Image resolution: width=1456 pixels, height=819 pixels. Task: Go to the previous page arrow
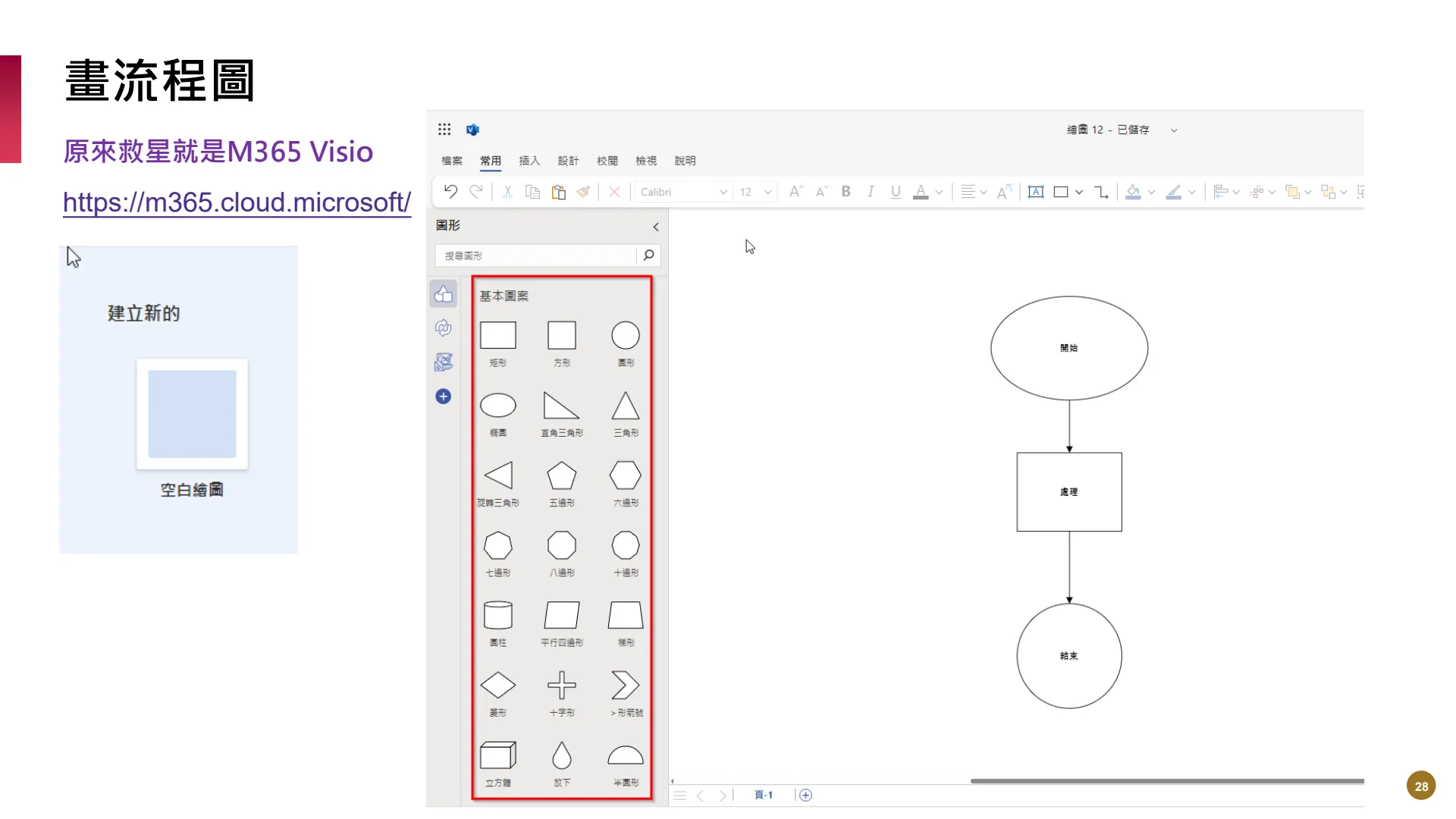click(x=701, y=795)
